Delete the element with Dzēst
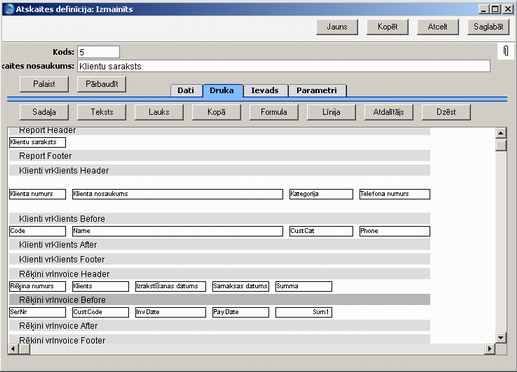The width and height of the screenshot is (517, 372). (446, 112)
